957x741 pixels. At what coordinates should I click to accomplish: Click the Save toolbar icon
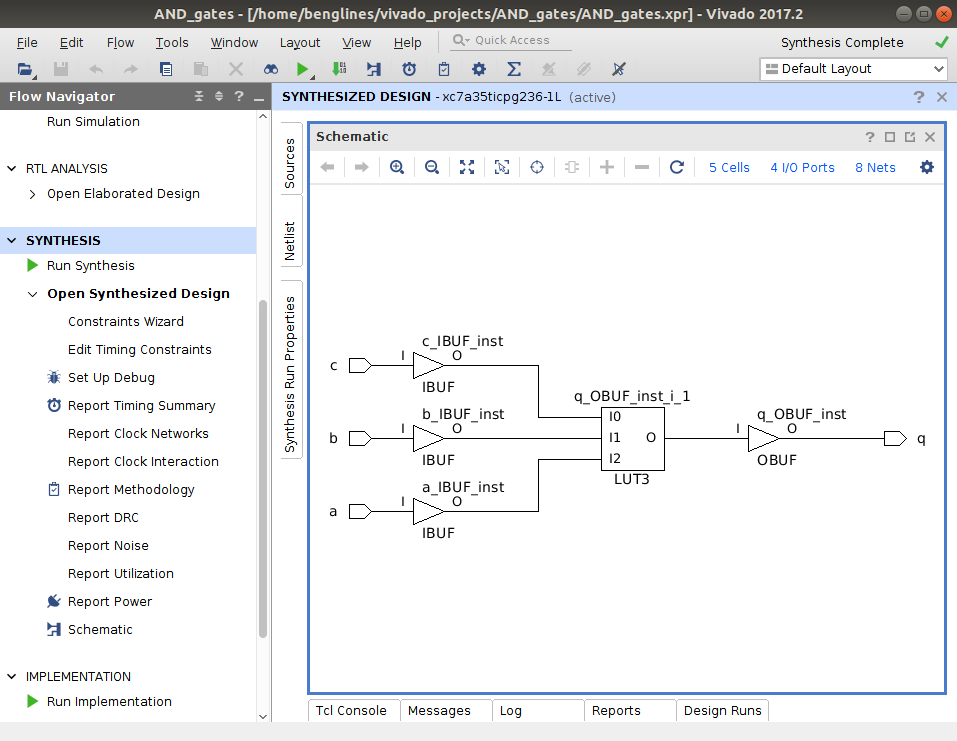[61, 69]
